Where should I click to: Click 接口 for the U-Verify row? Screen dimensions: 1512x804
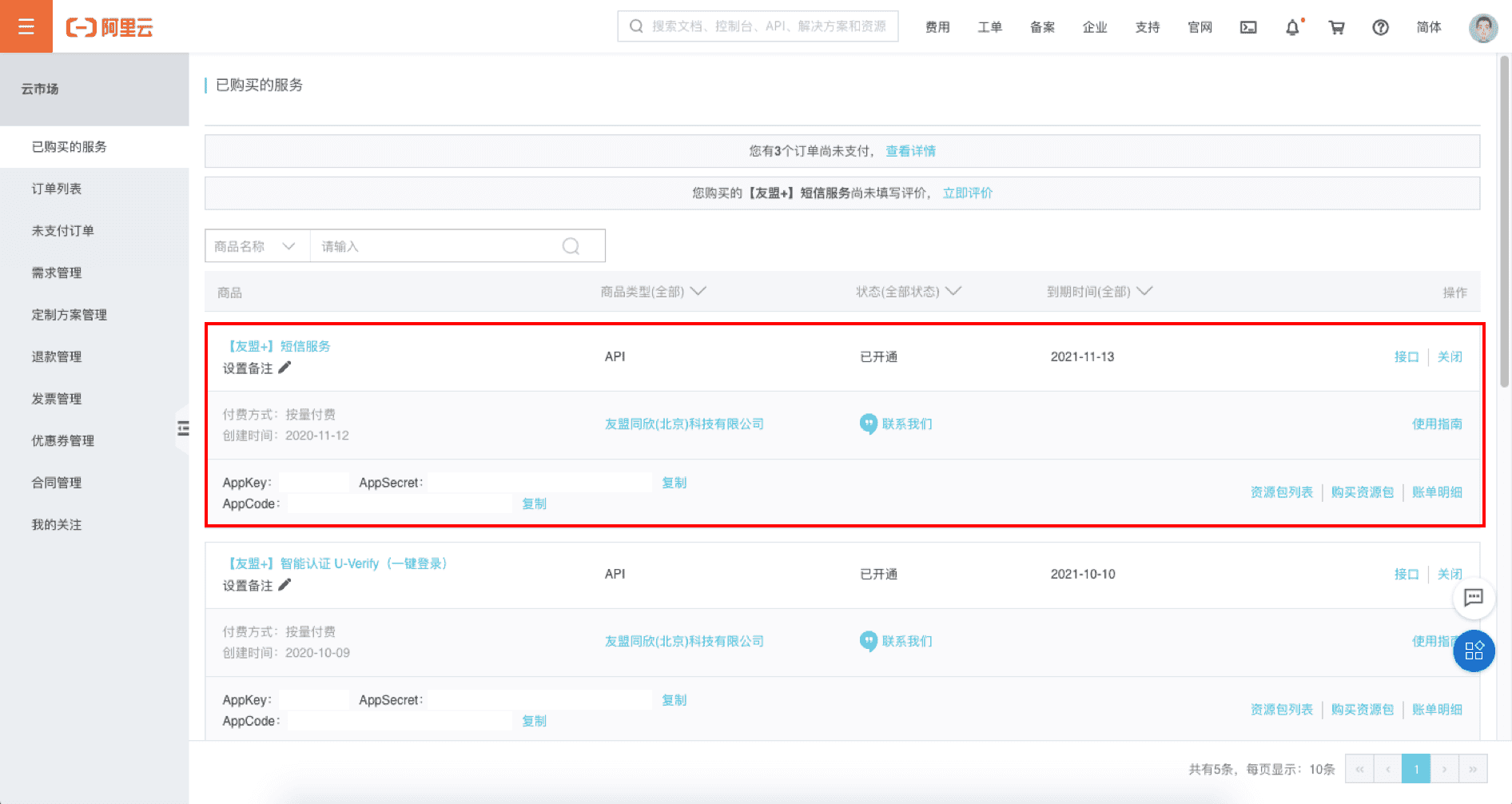(1407, 574)
